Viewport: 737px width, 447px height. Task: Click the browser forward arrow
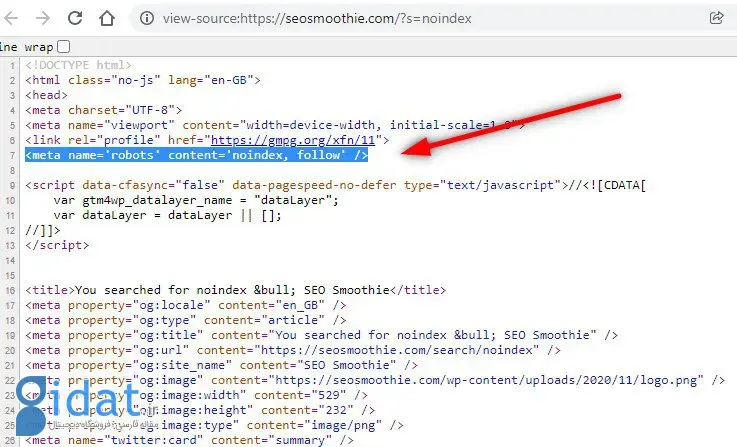[41, 17]
